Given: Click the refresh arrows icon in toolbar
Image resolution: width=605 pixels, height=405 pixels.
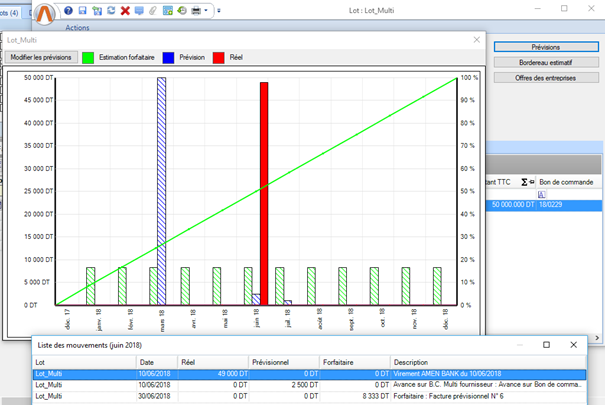Looking at the screenshot, I should click(110, 11).
